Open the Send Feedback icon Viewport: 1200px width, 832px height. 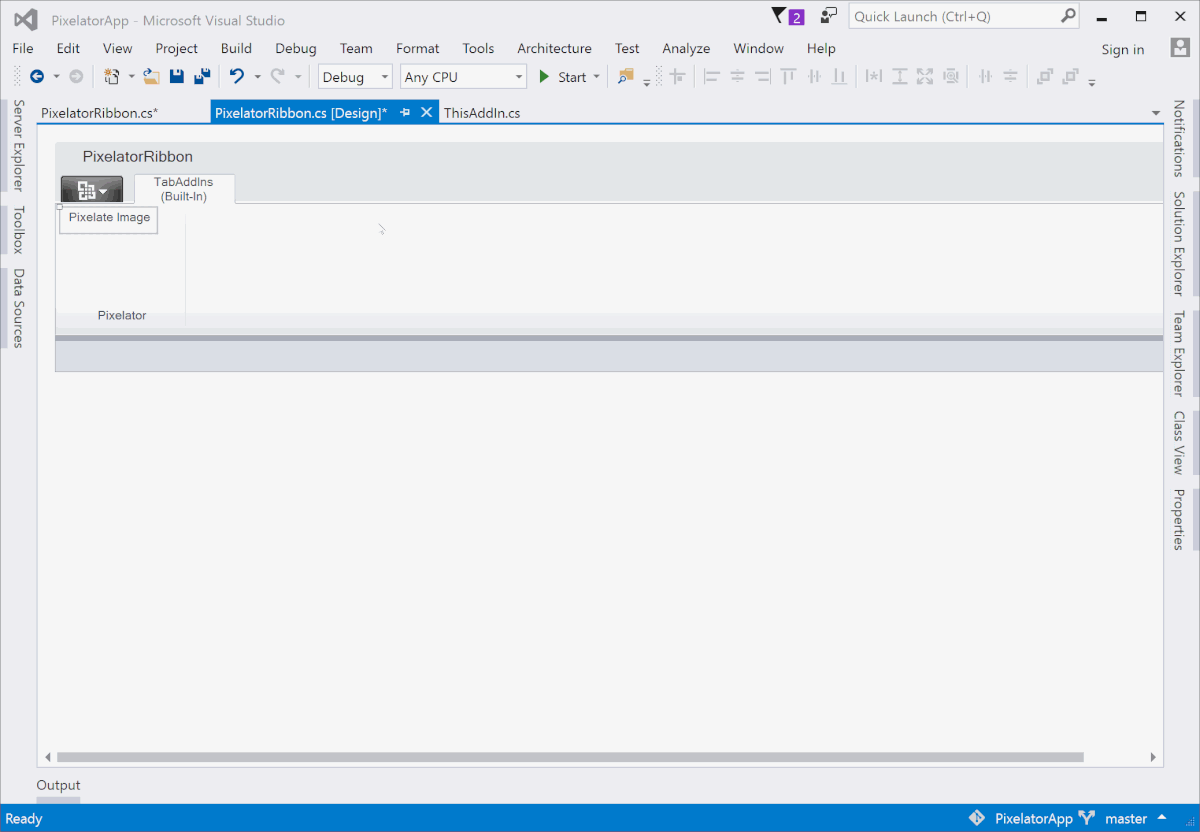click(x=828, y=16)
